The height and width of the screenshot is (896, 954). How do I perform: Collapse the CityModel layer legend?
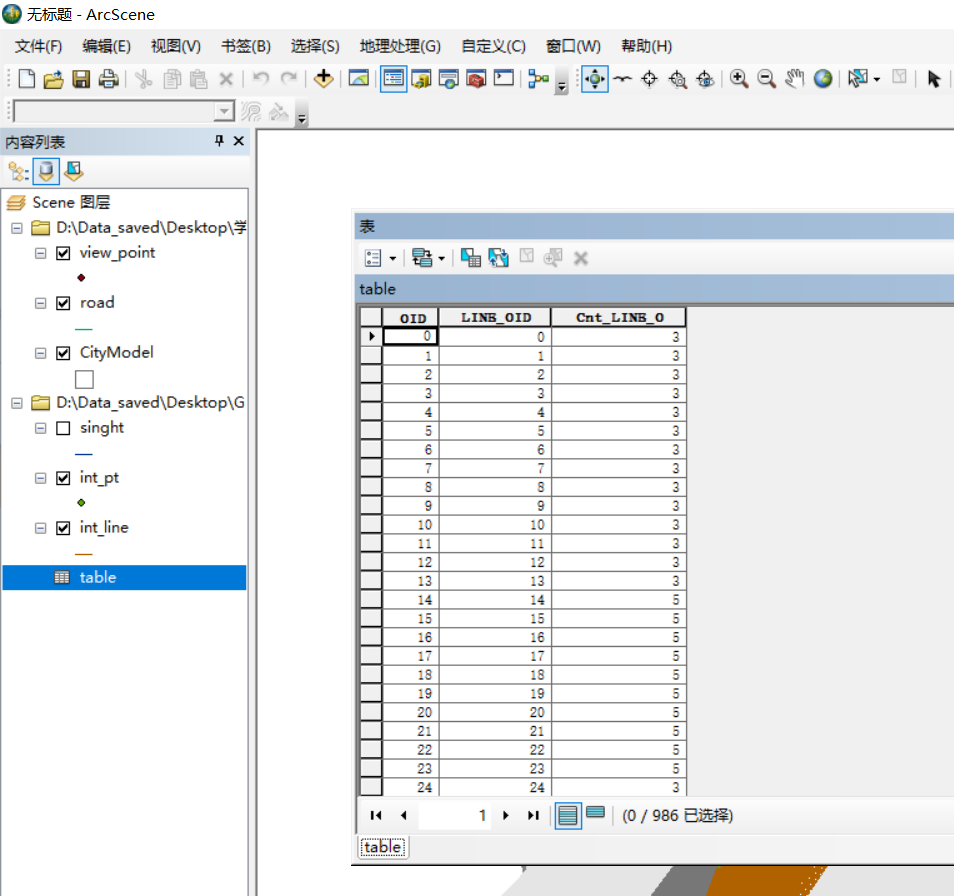tap(40, 353)
